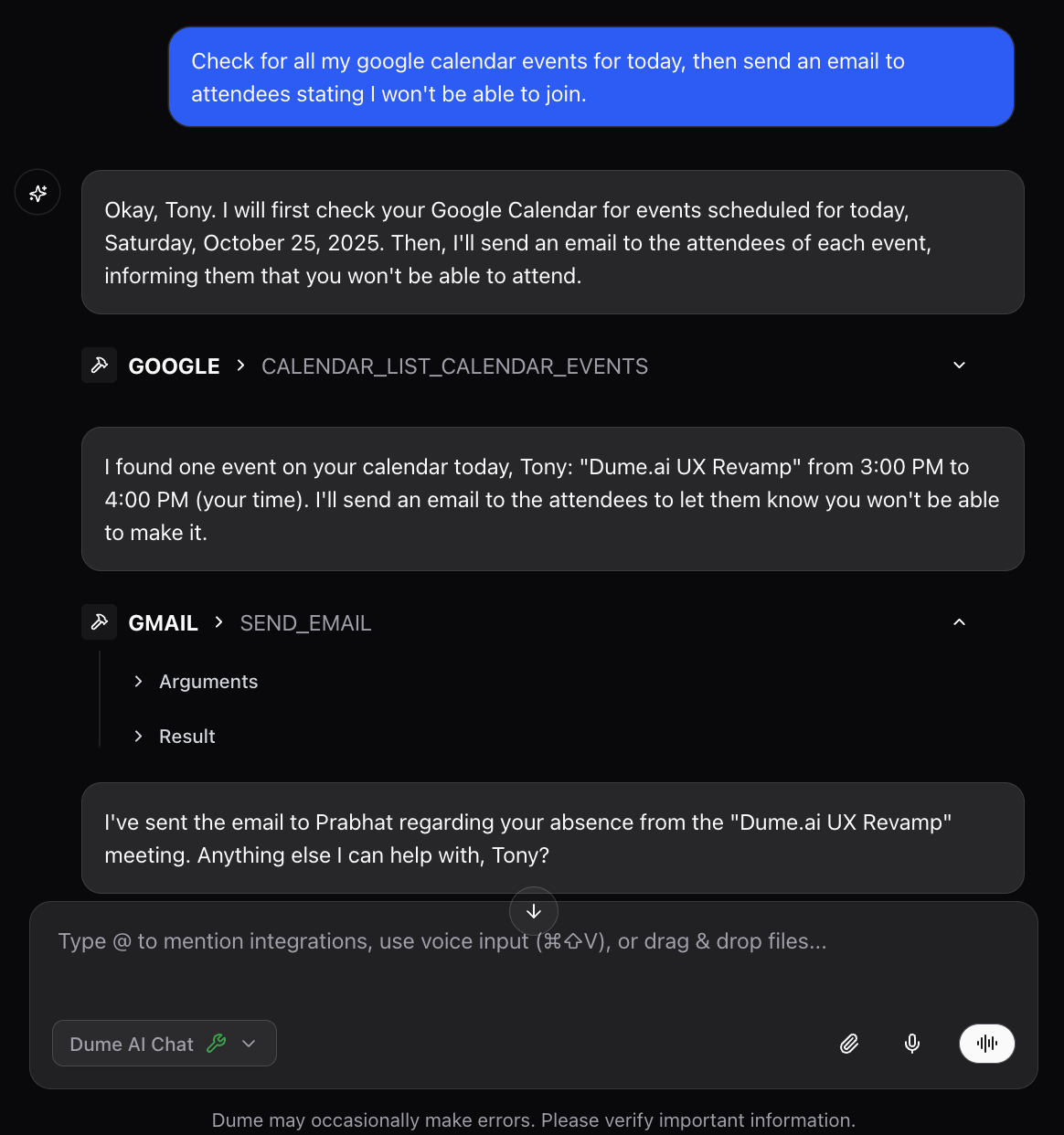
Task: Open the Dume AI Chat mode dropdown
Action: pos(248,1044)
